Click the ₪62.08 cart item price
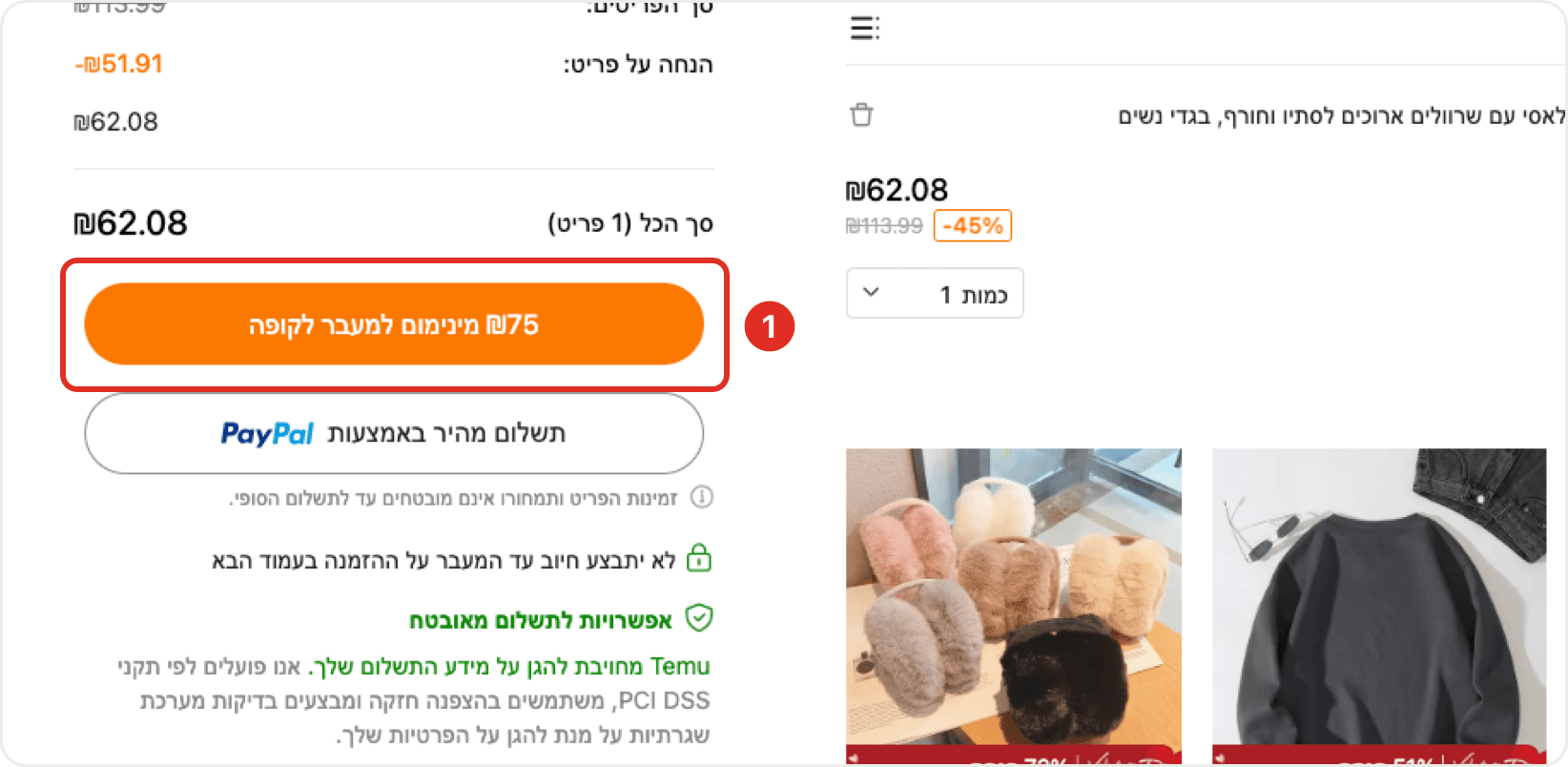Viewport: 1568px width, 767px height. click(x=897, y=190)
